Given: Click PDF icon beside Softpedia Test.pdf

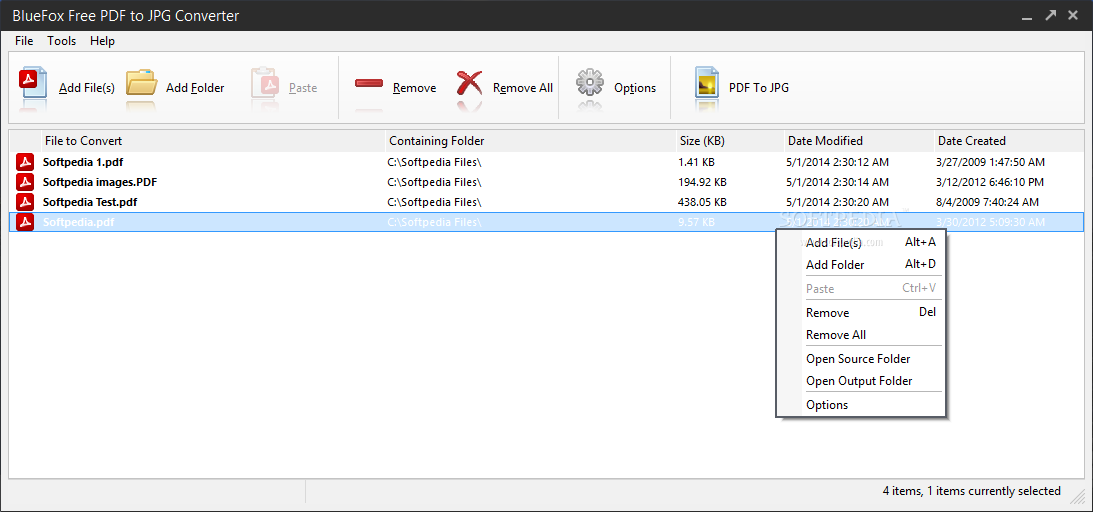Looking at the screenshot, I should click(x=25, y=202).
